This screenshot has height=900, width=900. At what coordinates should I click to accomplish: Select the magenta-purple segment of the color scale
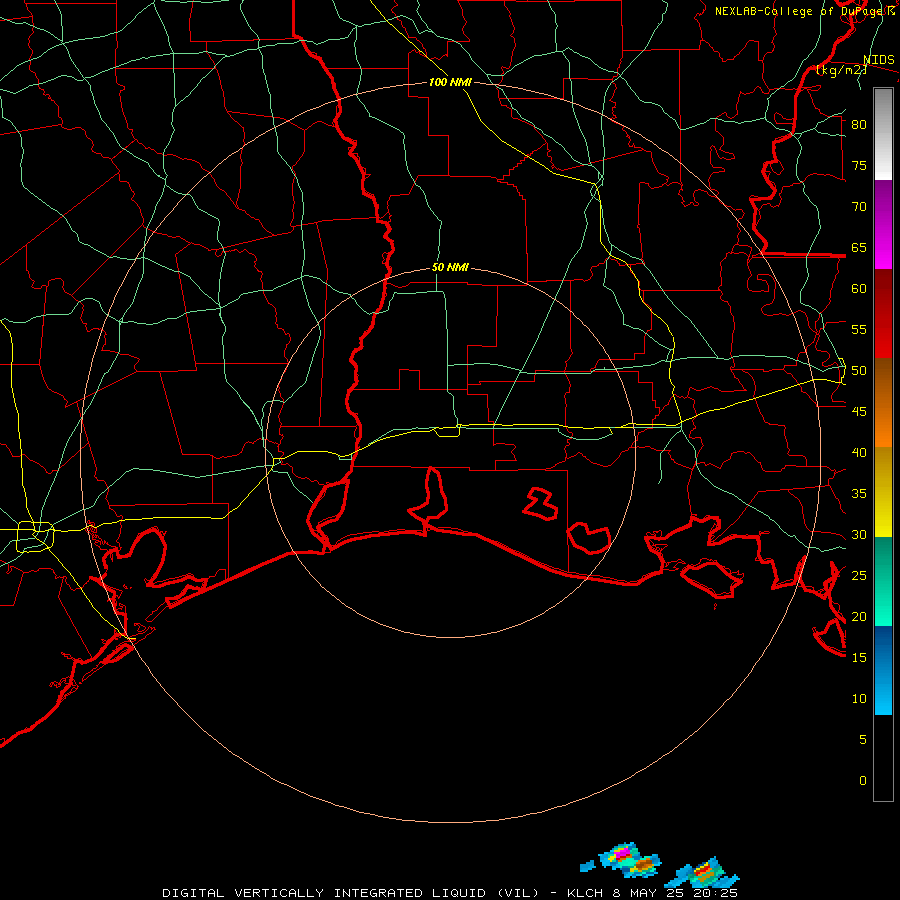[x=883, y=224]
